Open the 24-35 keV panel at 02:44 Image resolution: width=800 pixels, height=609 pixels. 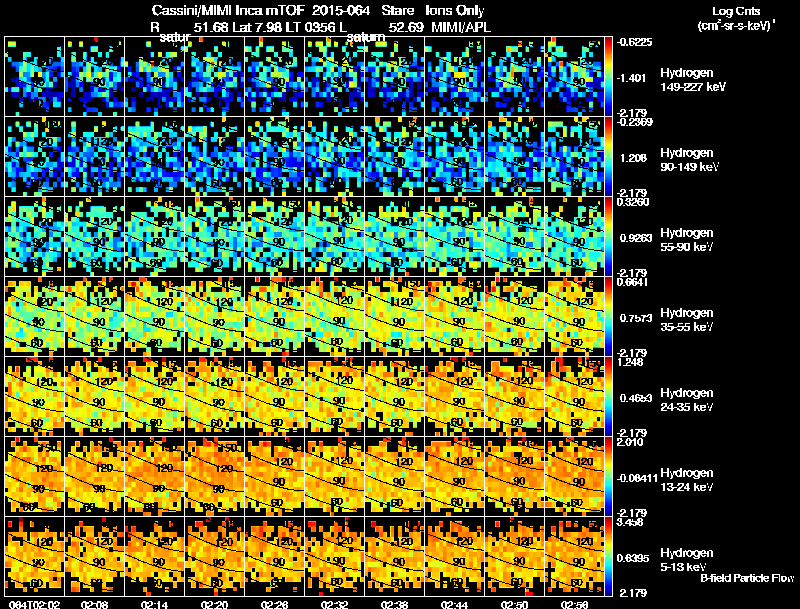click(x=455, y=396)
